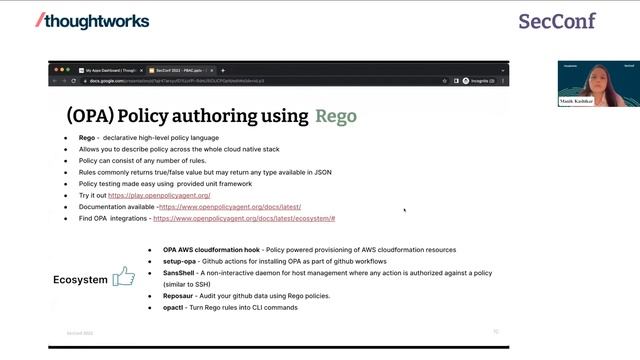Click the '(OPA) Policy authoring using' title
Screen dimensions: 640x360
point(187,116)
